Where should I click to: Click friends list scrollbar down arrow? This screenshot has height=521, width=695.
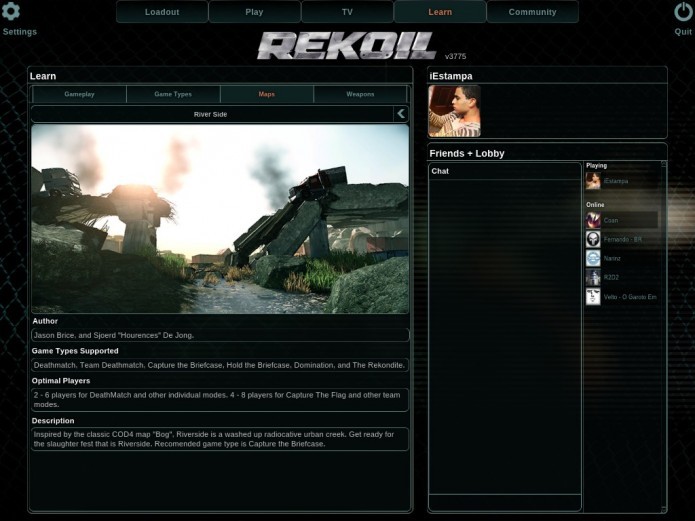[664, 509]
